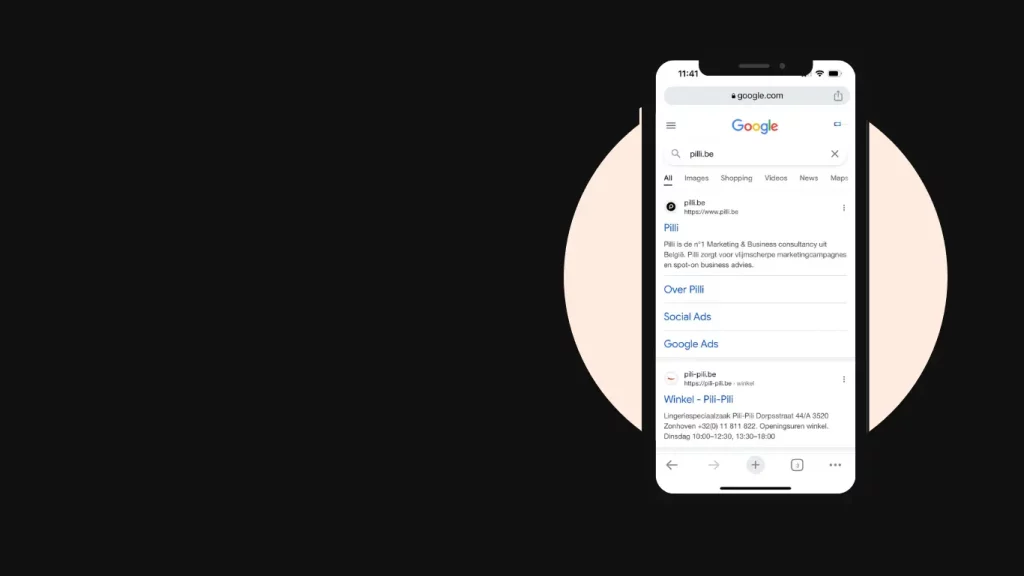
Task: Switch to the Images tab
Action: 696,178
